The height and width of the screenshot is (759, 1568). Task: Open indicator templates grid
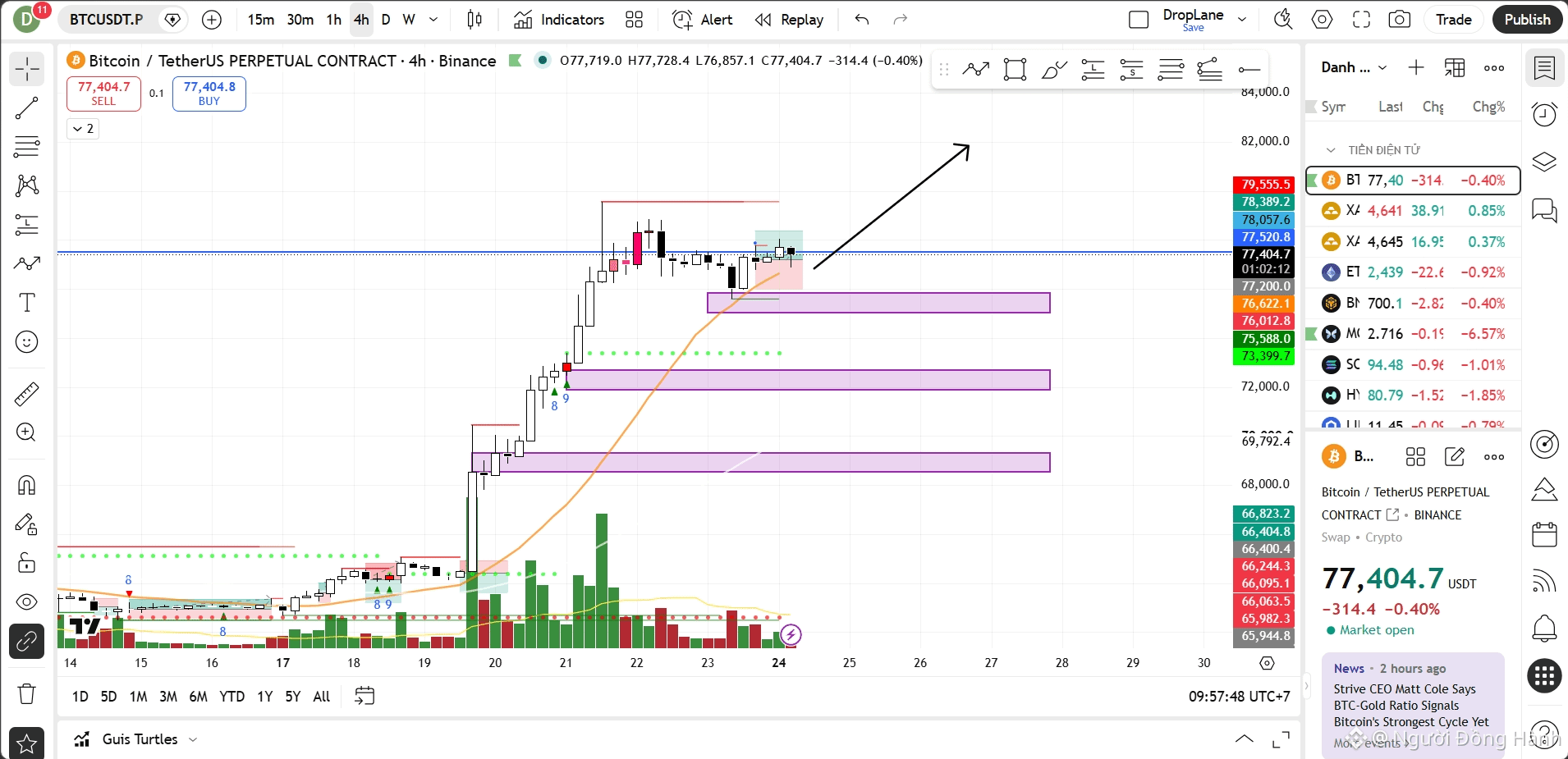[634, 20]
